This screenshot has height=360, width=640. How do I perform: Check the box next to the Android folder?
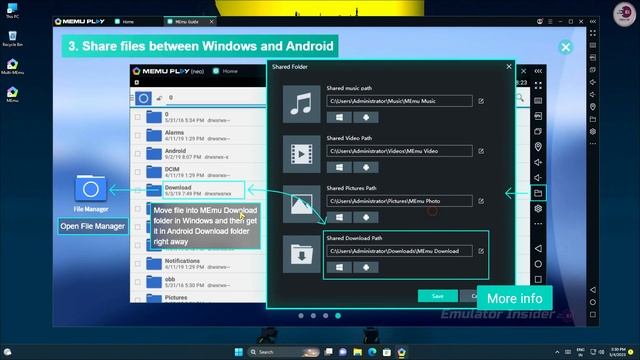coord(138,154)
